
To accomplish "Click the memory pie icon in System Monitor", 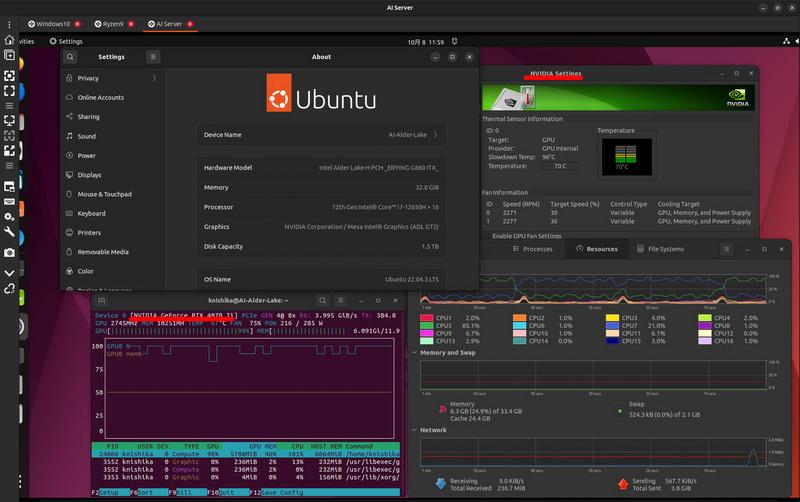I will (x=442, y=409).
